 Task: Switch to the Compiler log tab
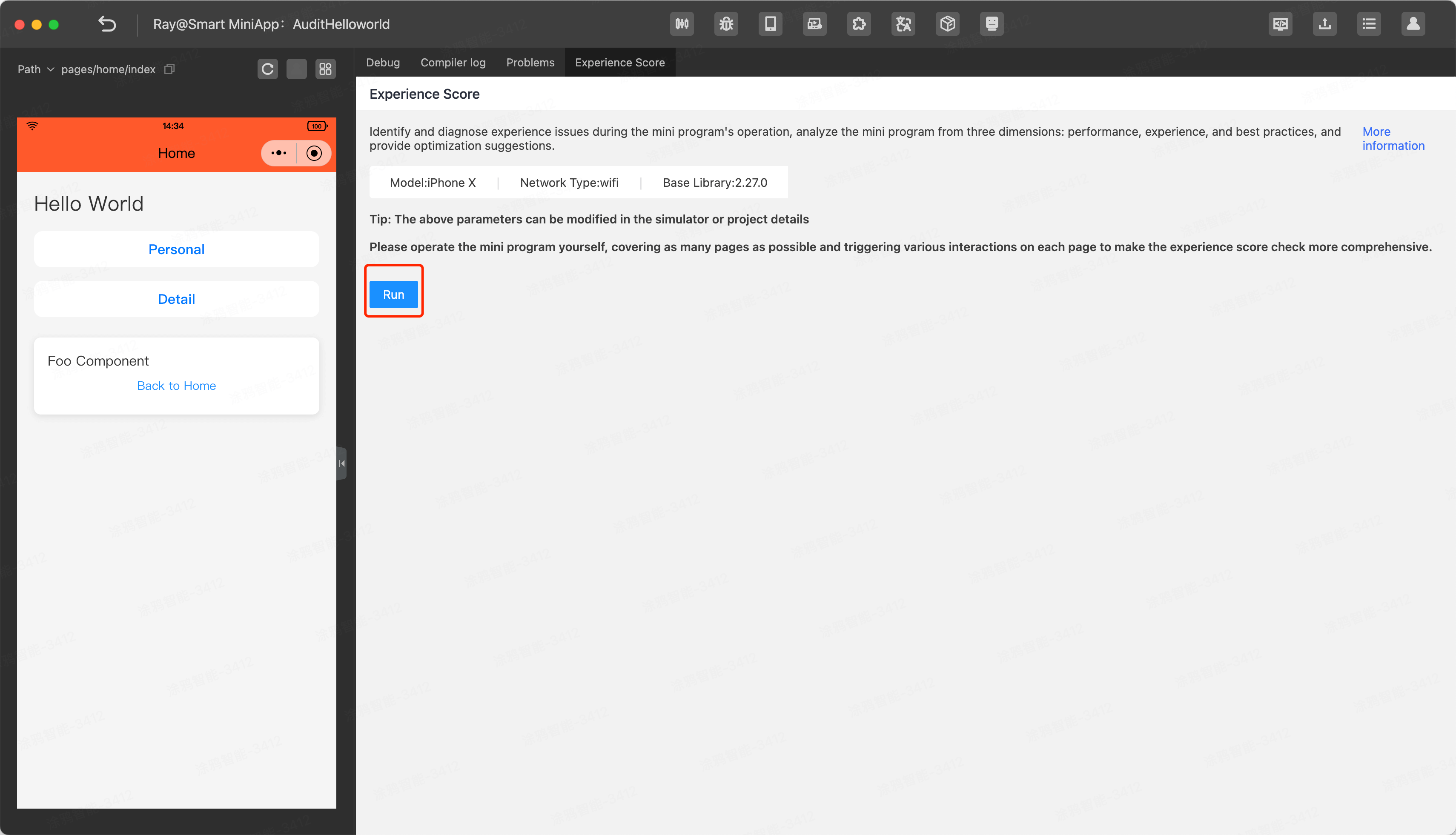click(453, 63)
